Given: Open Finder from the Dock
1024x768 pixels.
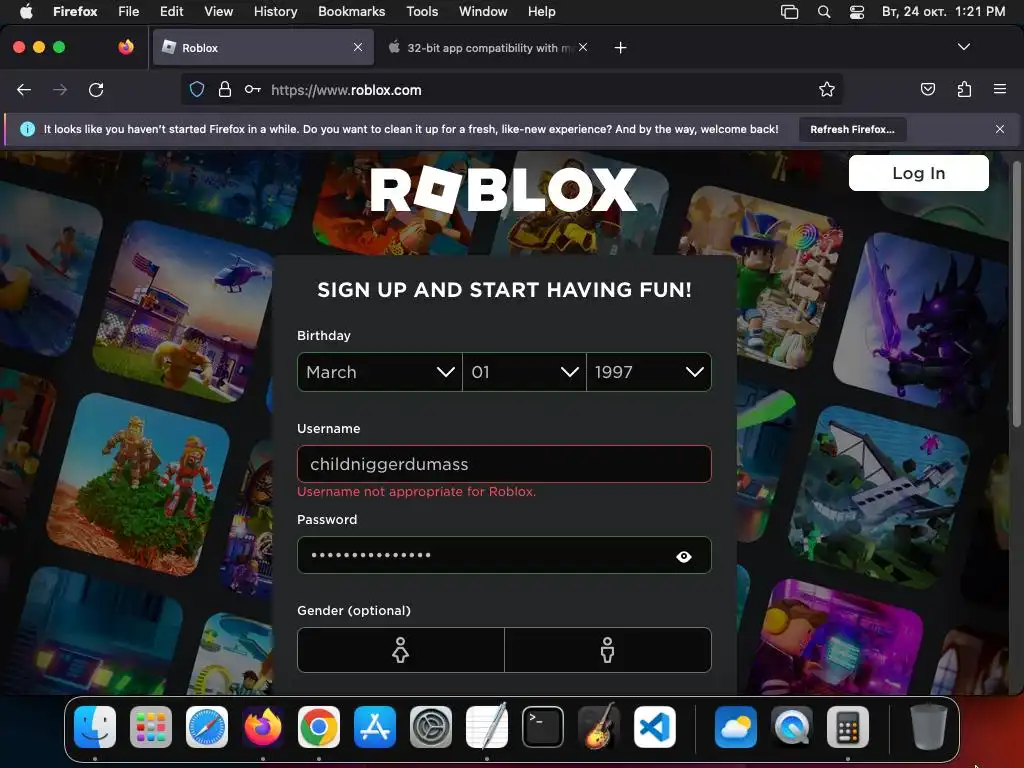Looking at the screenshot, I should tap(95, 727).
